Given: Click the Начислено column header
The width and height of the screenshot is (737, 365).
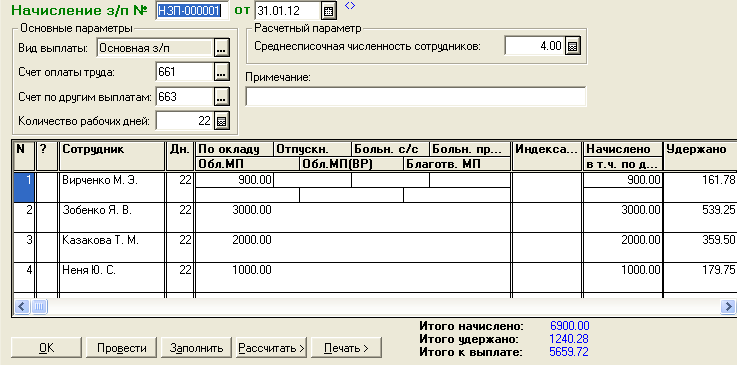Looking at the screenshot, I should (x=623, y=149).
